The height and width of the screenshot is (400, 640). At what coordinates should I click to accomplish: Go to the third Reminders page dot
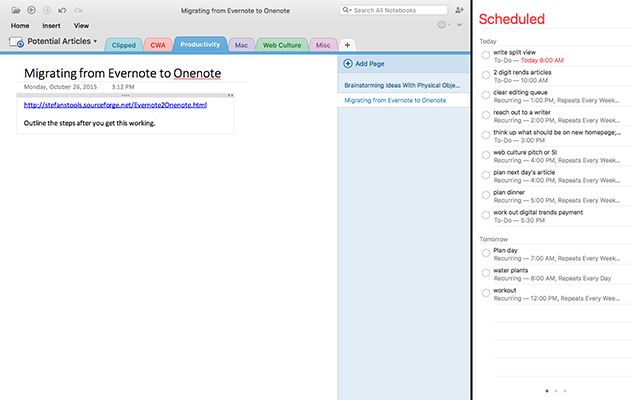click(565, 391)
